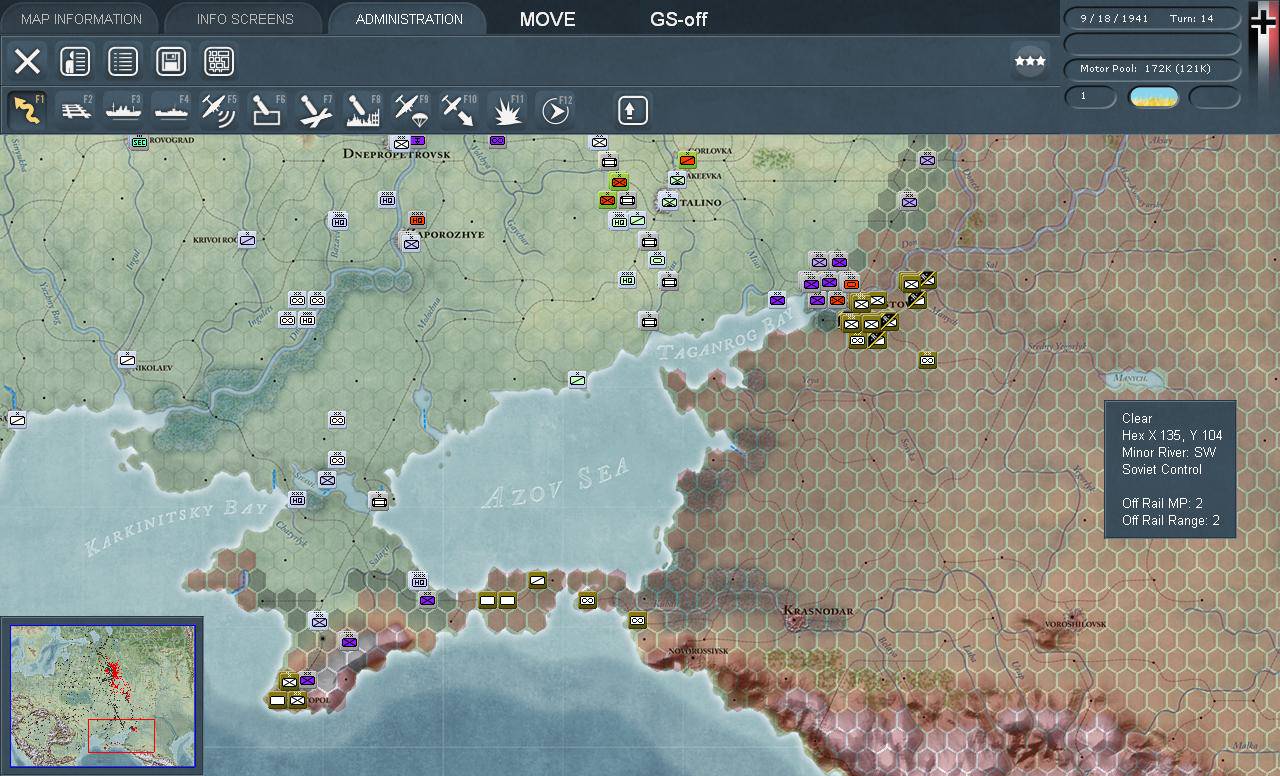
Task: Toggle the GS-off ground support setting
Action: tap(678, 19)
